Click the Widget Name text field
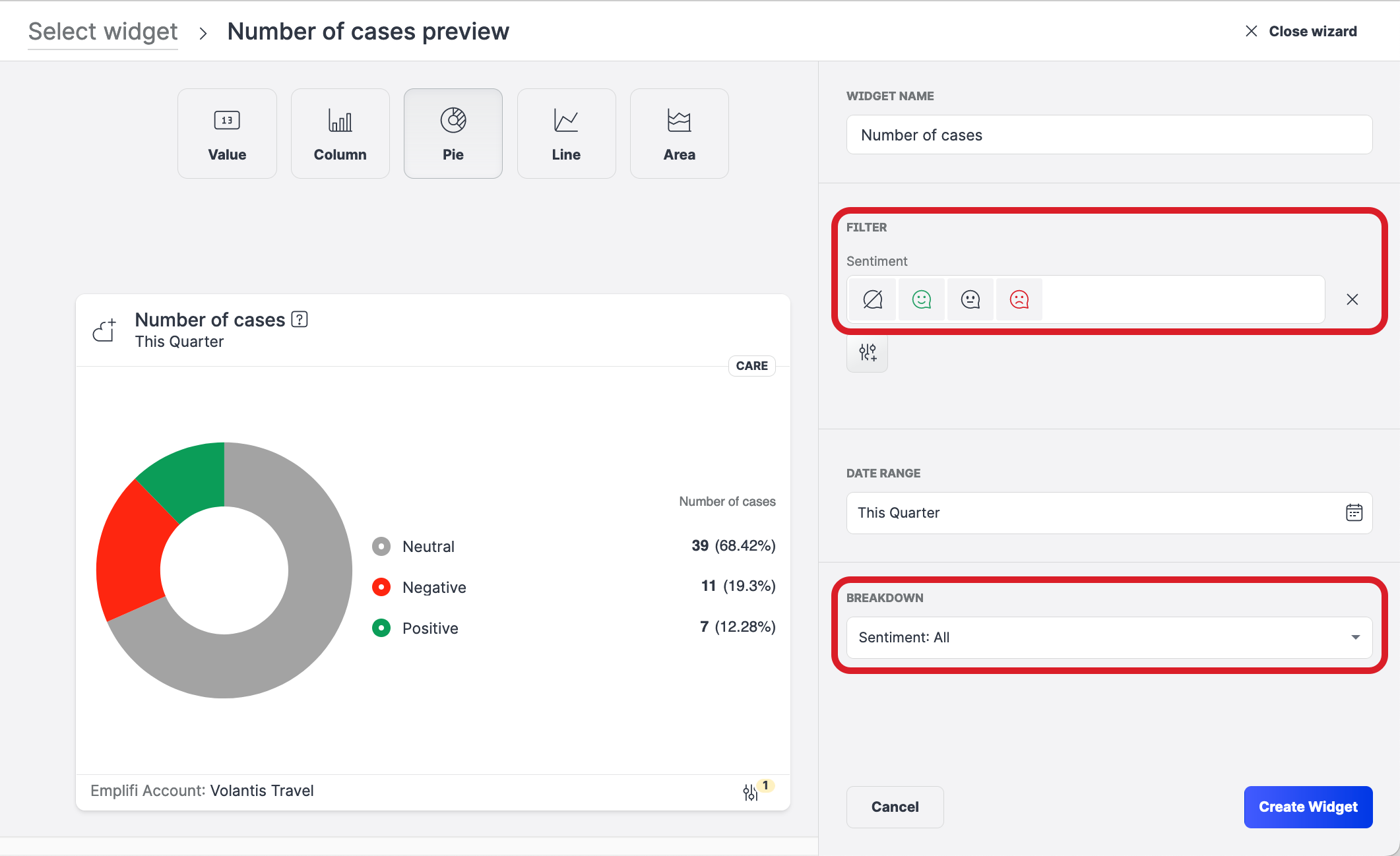This screenshot has height=856, width=1400. point(1109,135)
